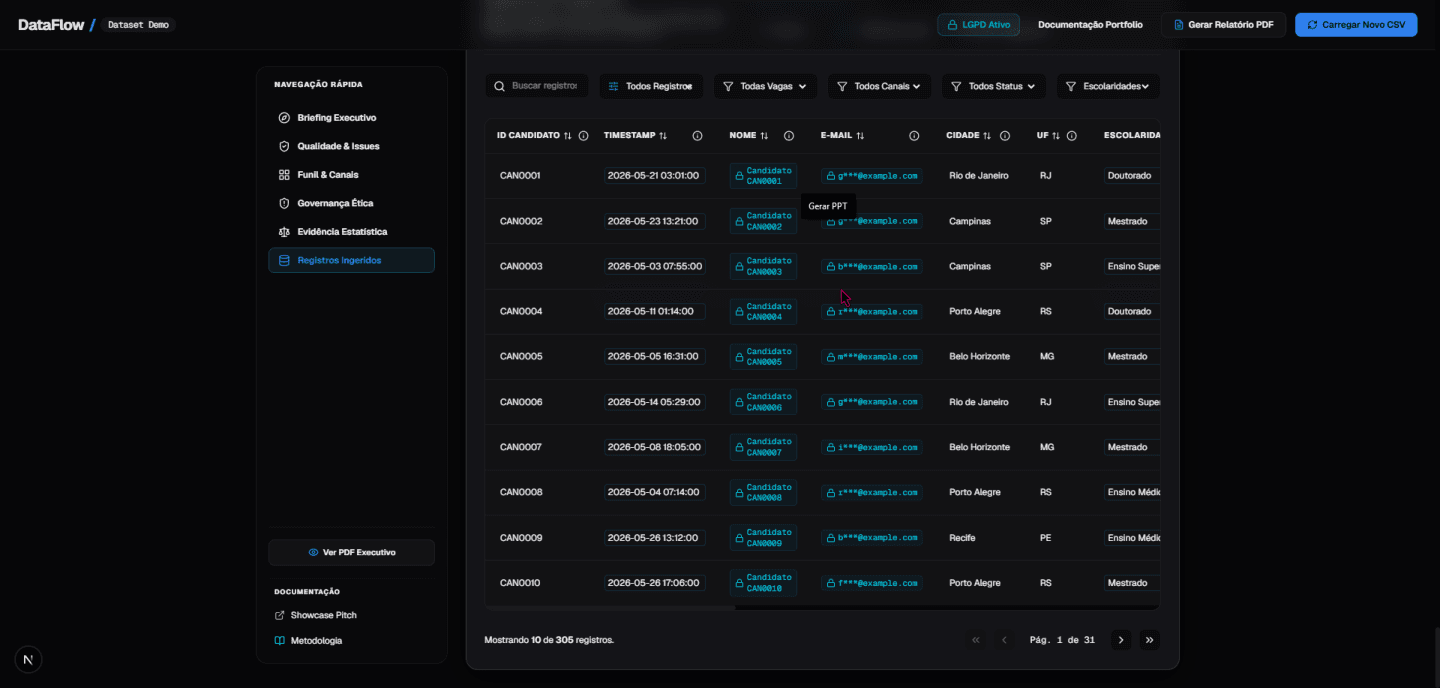This screenshot has width=1440, height=688.
Task: Click masked email in CAN0006 row
Action: [871, 402]
